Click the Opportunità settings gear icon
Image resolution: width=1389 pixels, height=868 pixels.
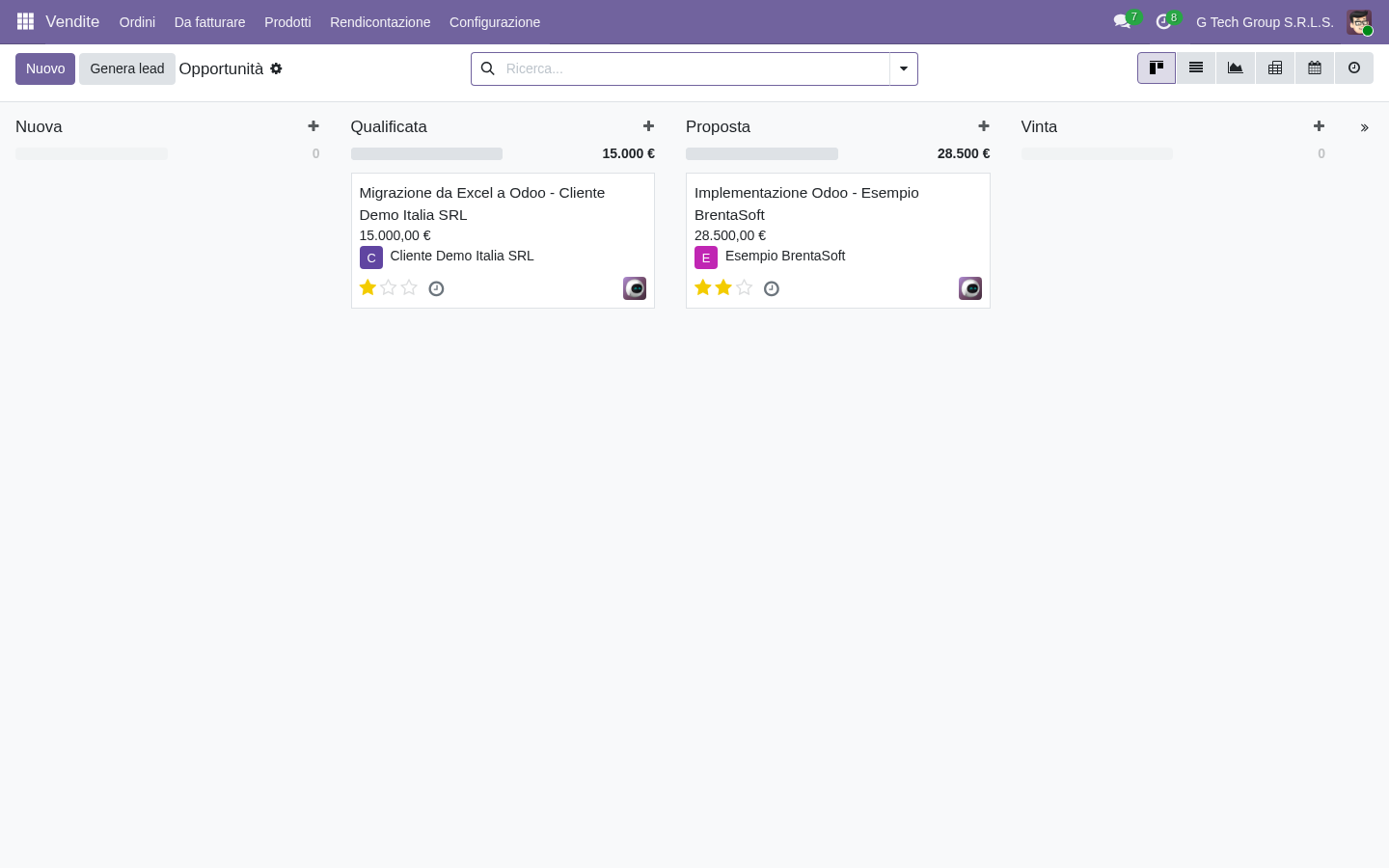pyautogui.click(x=276, y=68)
